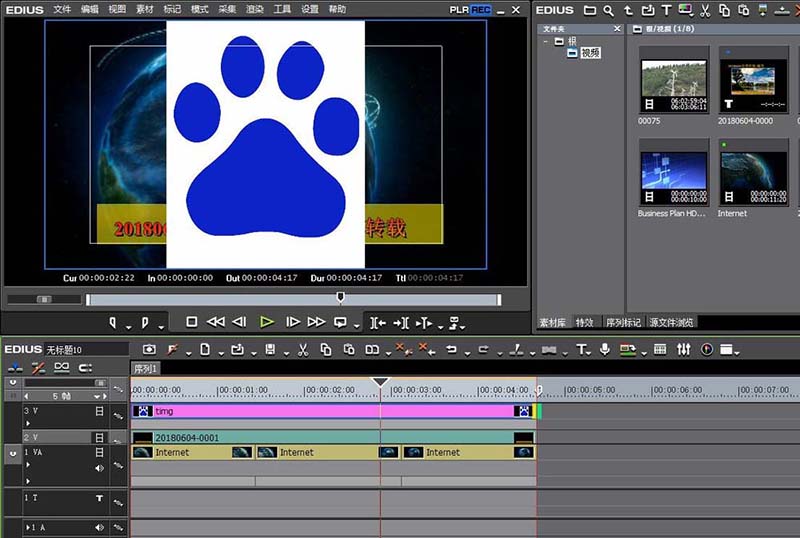Image resolution: width=800 pixels, height=538 pixels.
Task: Open the 编辑 menu
Action: point(90,9)
